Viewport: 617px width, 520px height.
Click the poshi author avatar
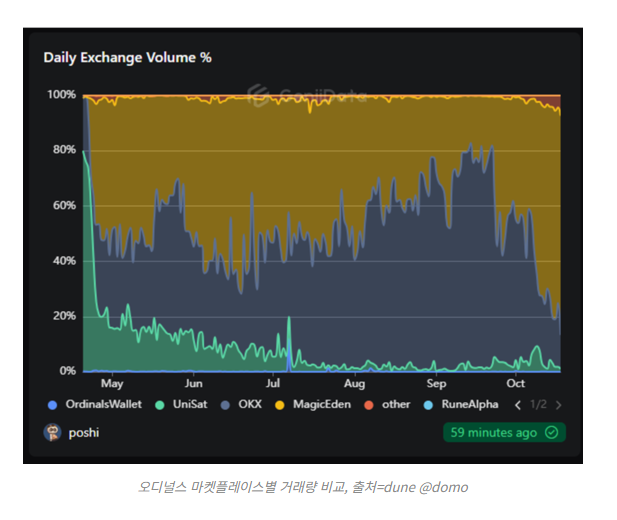(52, 433)
